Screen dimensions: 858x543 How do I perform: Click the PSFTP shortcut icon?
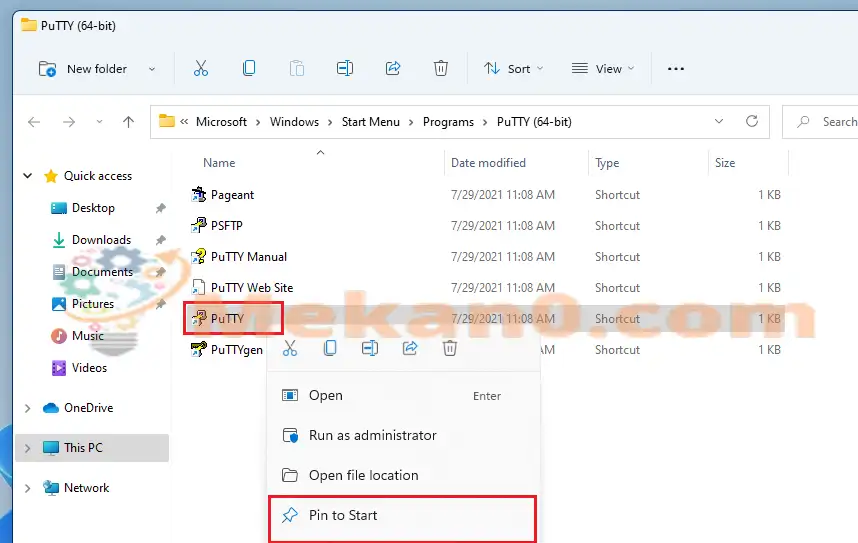[x=199, y=225]
